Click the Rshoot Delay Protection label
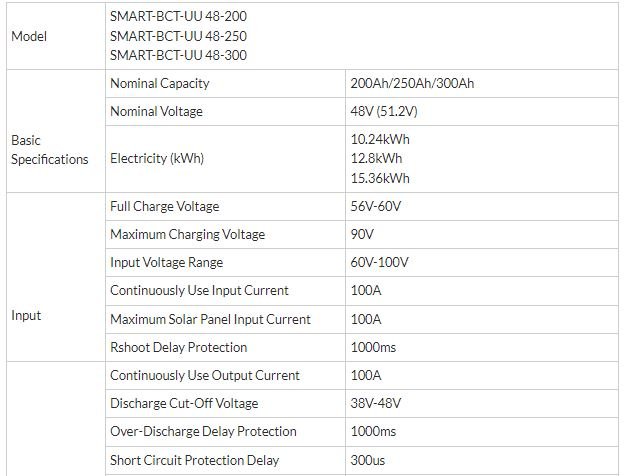 (x=178, y=347)
